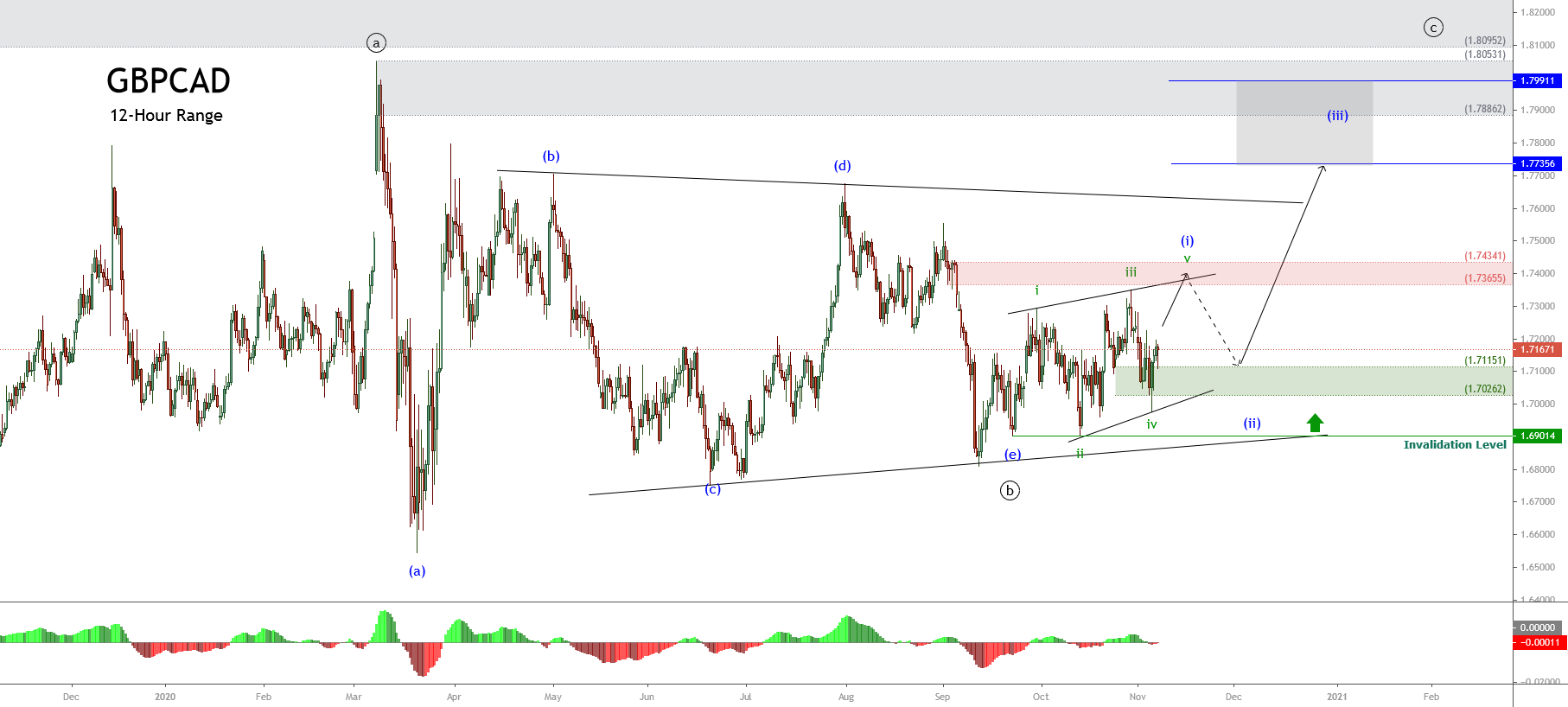Viewport: 1568px width, 707px height.
Task: Click the blue (e) wave label
Action: 1012,454
